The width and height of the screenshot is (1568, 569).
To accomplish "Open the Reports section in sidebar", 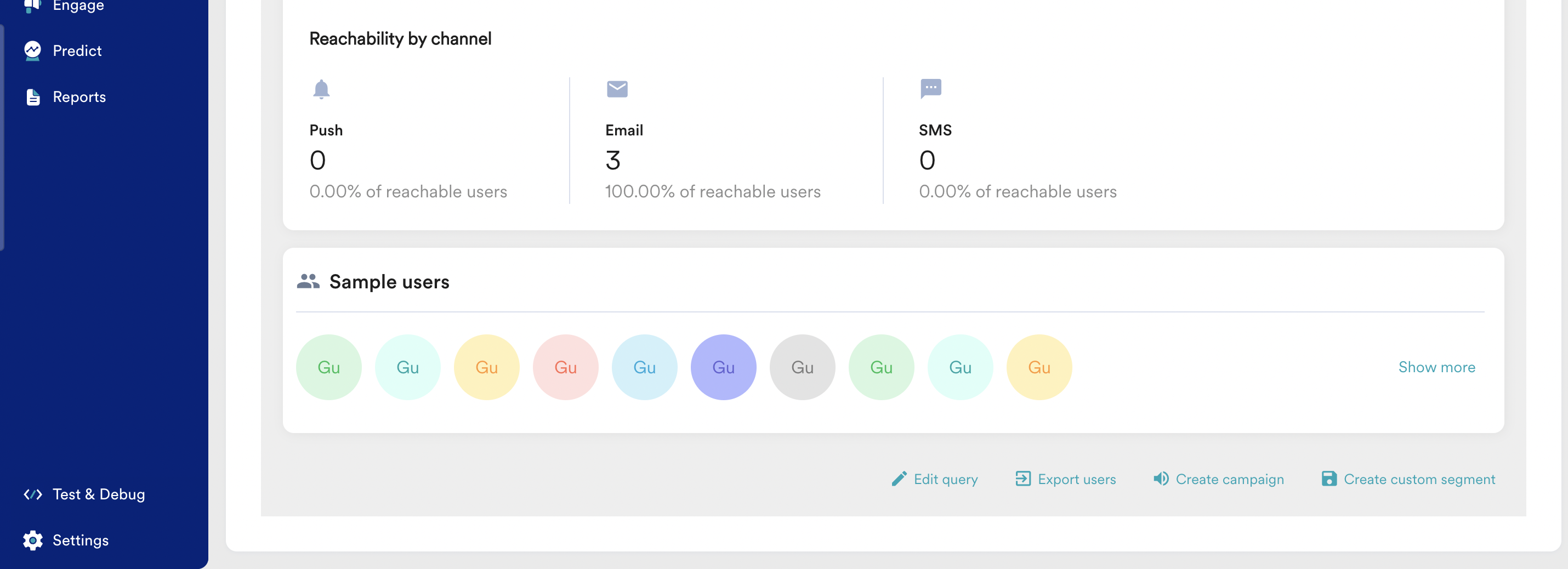I will [79, 97].
